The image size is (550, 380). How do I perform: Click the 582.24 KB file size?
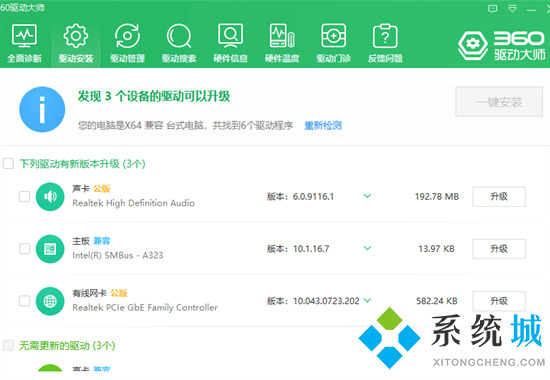point(437,301)
